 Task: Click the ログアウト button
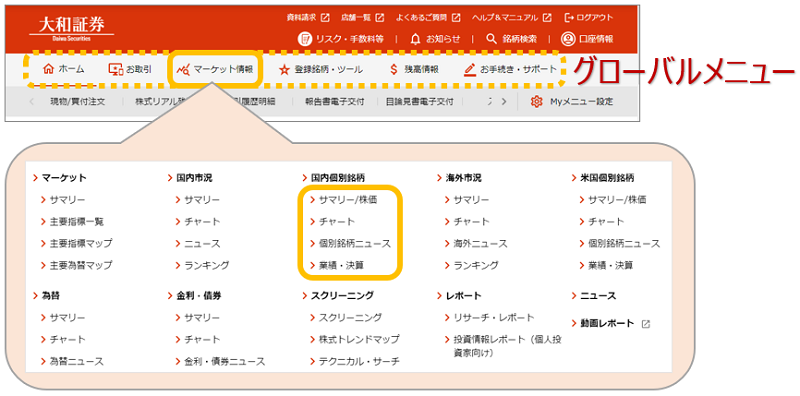589,17
